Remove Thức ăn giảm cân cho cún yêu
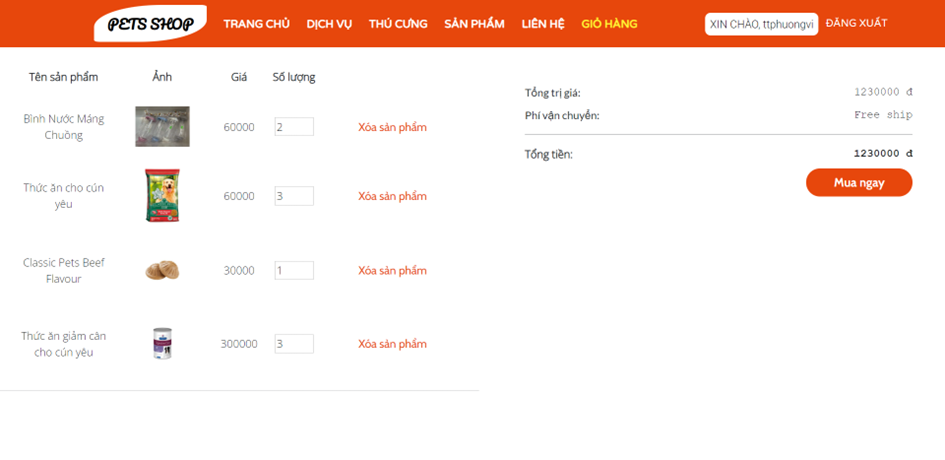945x460 pixels. click(x=392, y=344)
